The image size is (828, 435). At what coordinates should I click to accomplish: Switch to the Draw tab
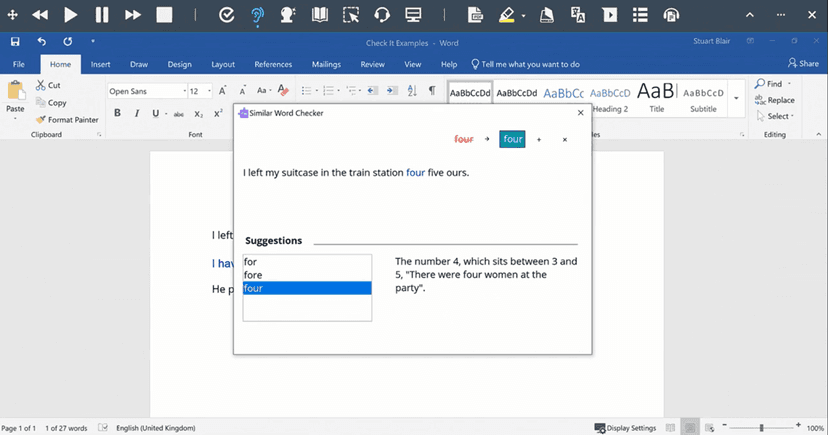click(139, 64)
